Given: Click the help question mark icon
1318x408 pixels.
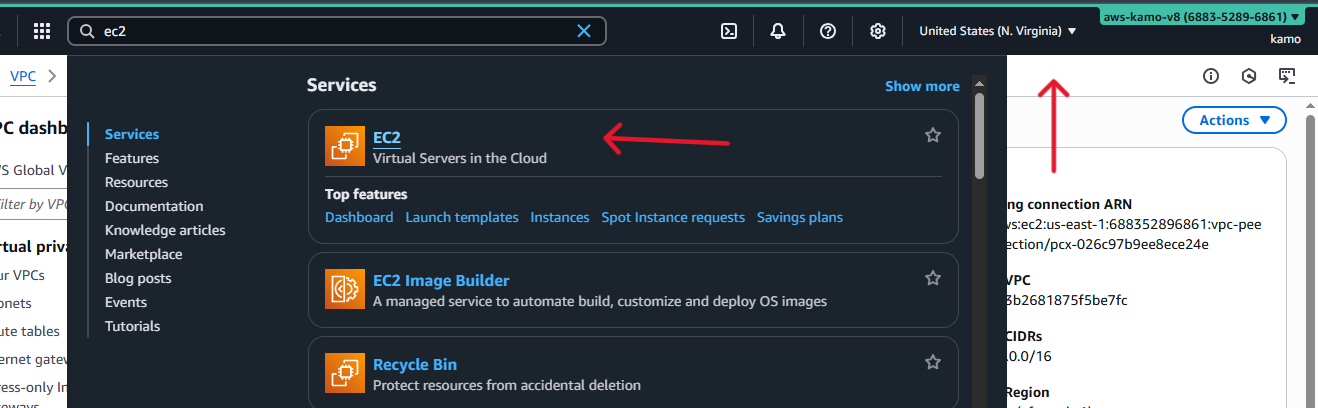Looking at the screenshot, I should point(828,31).
